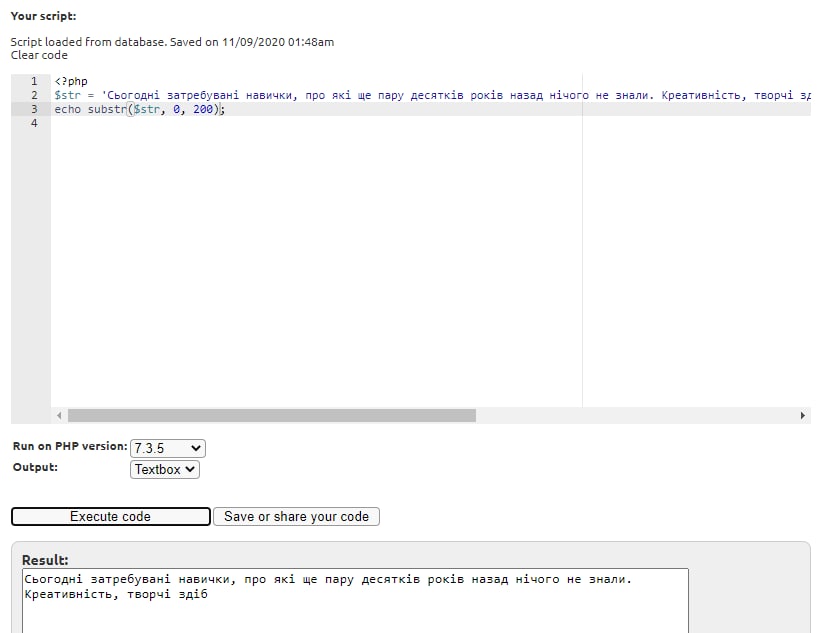836x633 pixels.
Task: Click the 'Script loaded from database' message
Action: pyautogui.click(x=172, y=42)
